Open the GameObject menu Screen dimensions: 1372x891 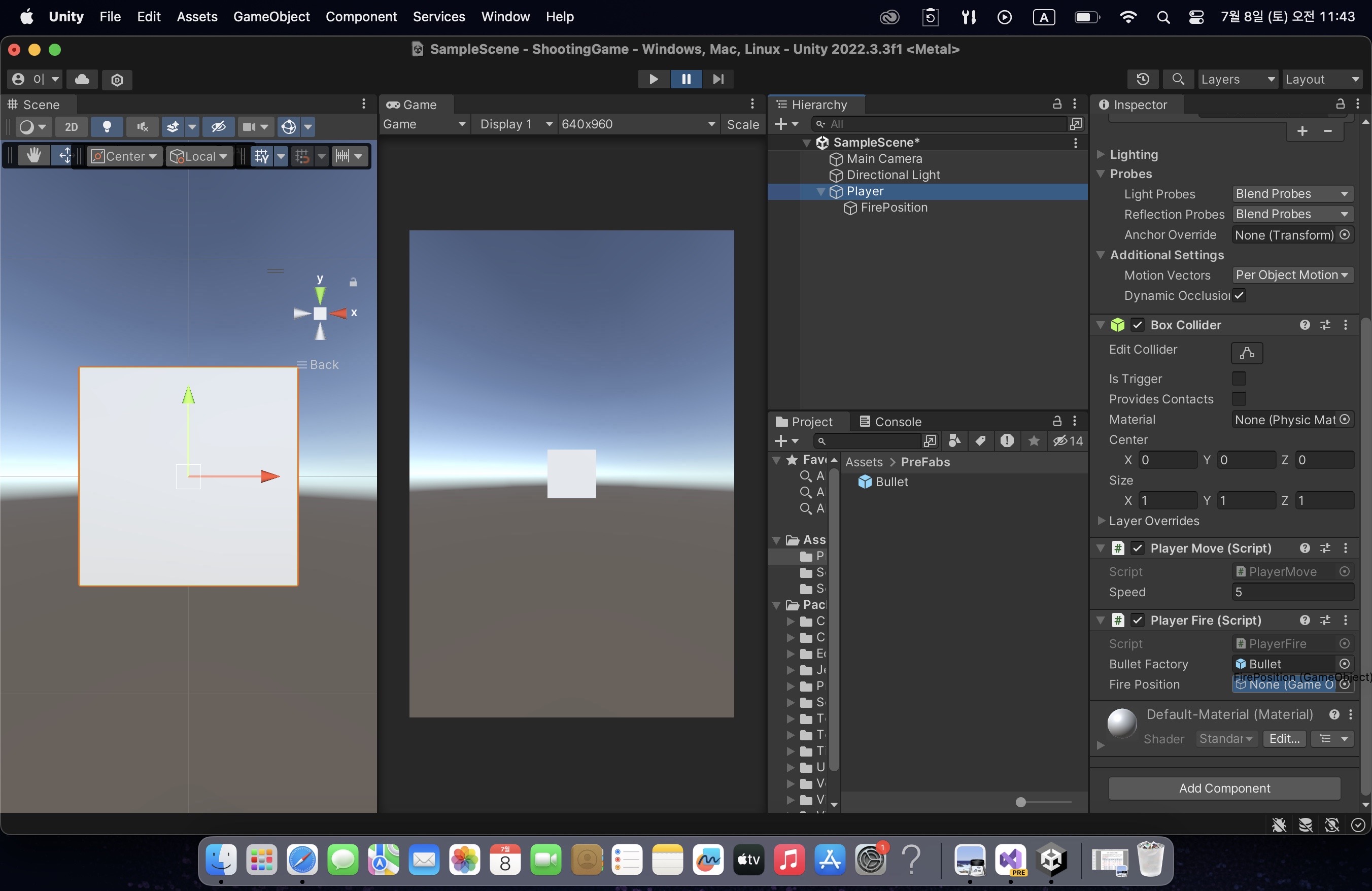coord(271,17)
